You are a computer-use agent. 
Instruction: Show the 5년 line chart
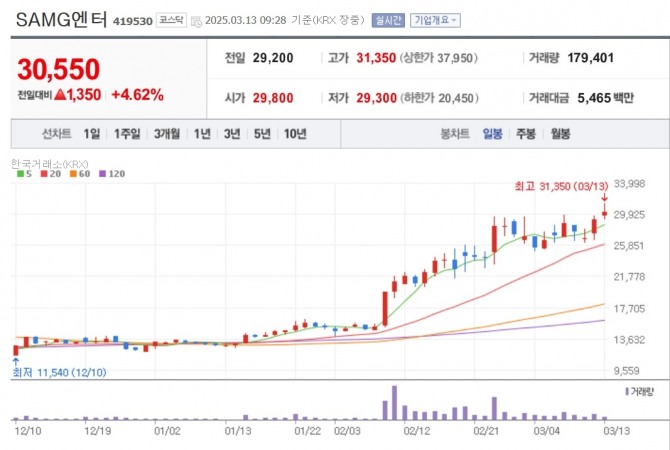[x=262, y=134]
